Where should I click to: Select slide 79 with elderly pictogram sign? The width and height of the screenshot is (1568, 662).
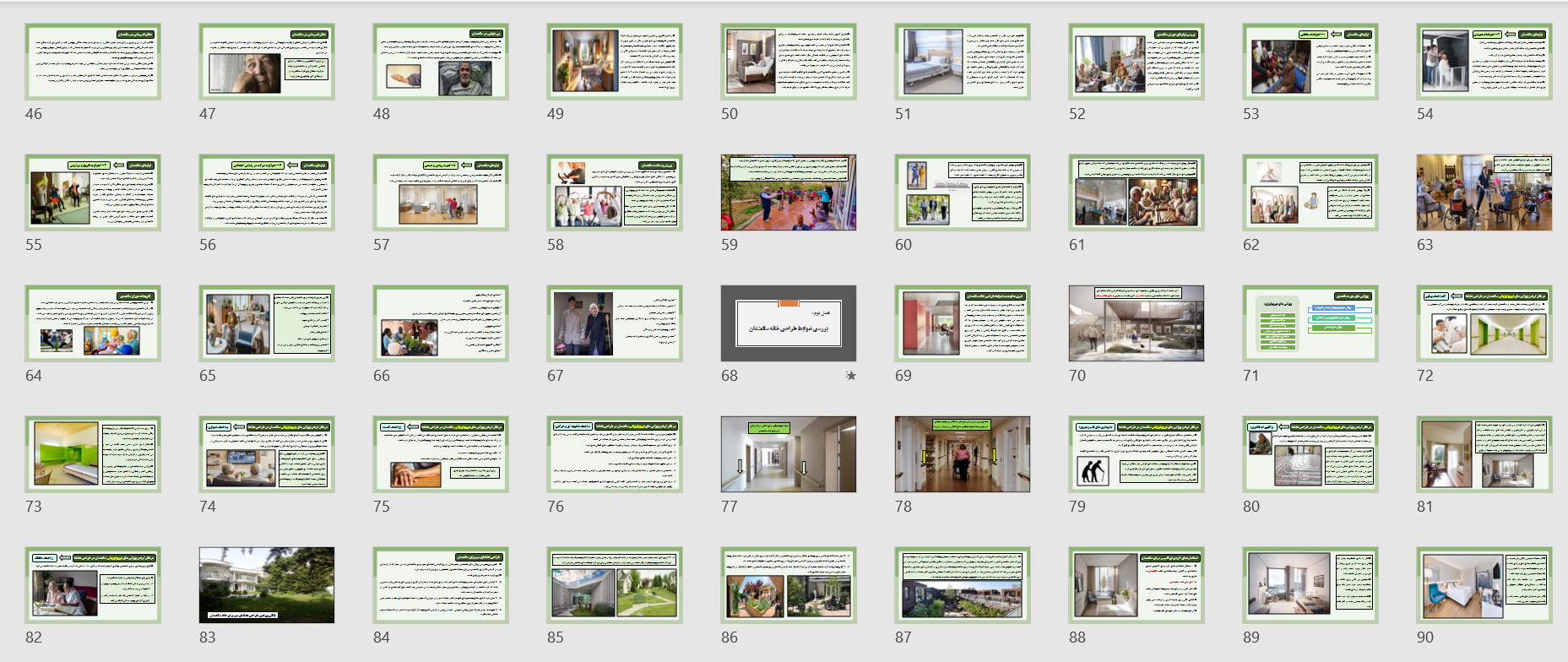click(1136, 454)
